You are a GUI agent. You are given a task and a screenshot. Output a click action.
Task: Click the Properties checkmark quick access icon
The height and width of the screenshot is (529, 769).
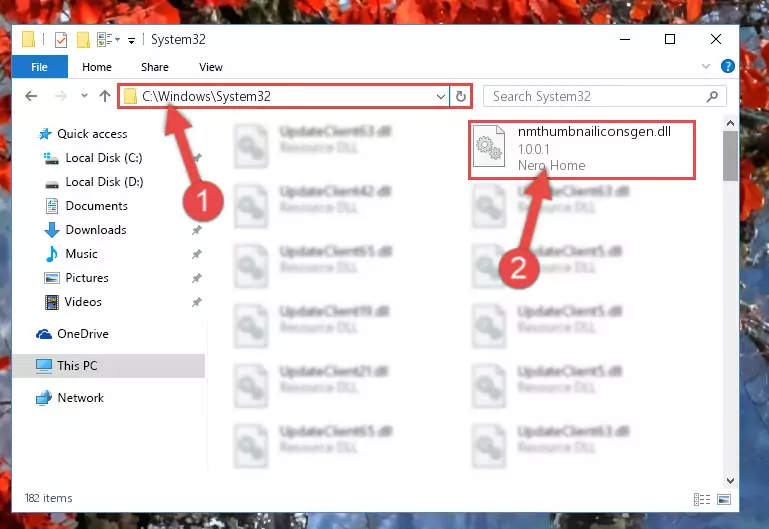click(61, 39)
